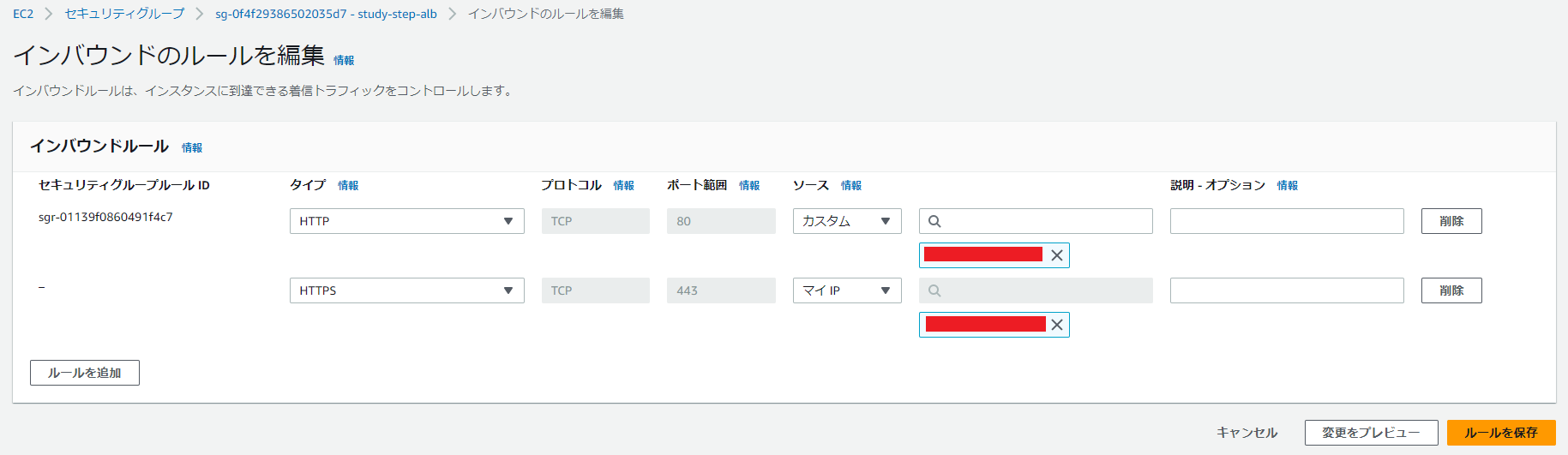The image size is (1568, 455).
Task: Delete the HTTP rule with 削除 button
Action: (x=1451, y=221)
